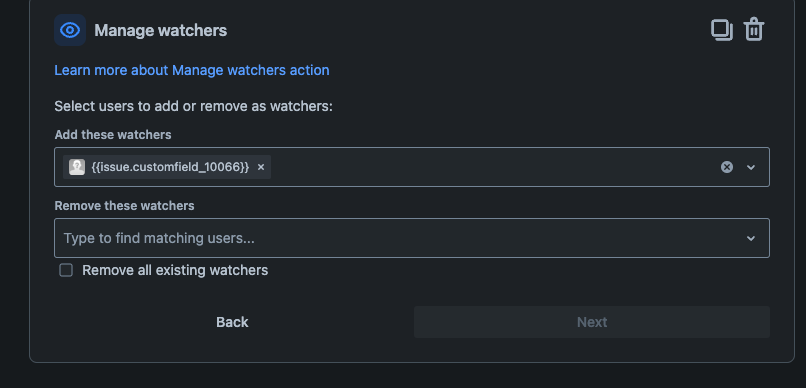Click the Remove these watchers label

124,206
